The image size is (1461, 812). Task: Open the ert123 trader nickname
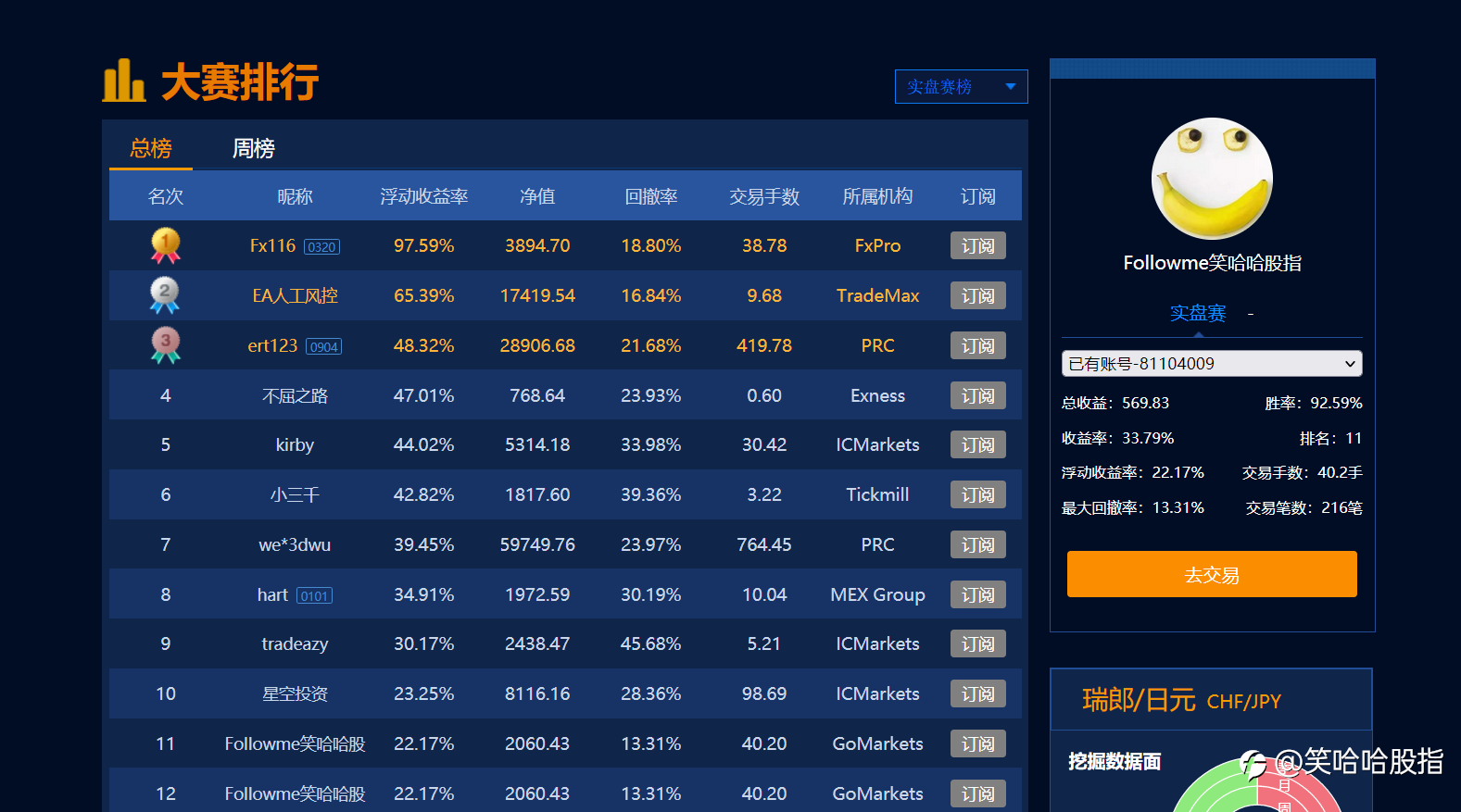(x=272, y=345)
